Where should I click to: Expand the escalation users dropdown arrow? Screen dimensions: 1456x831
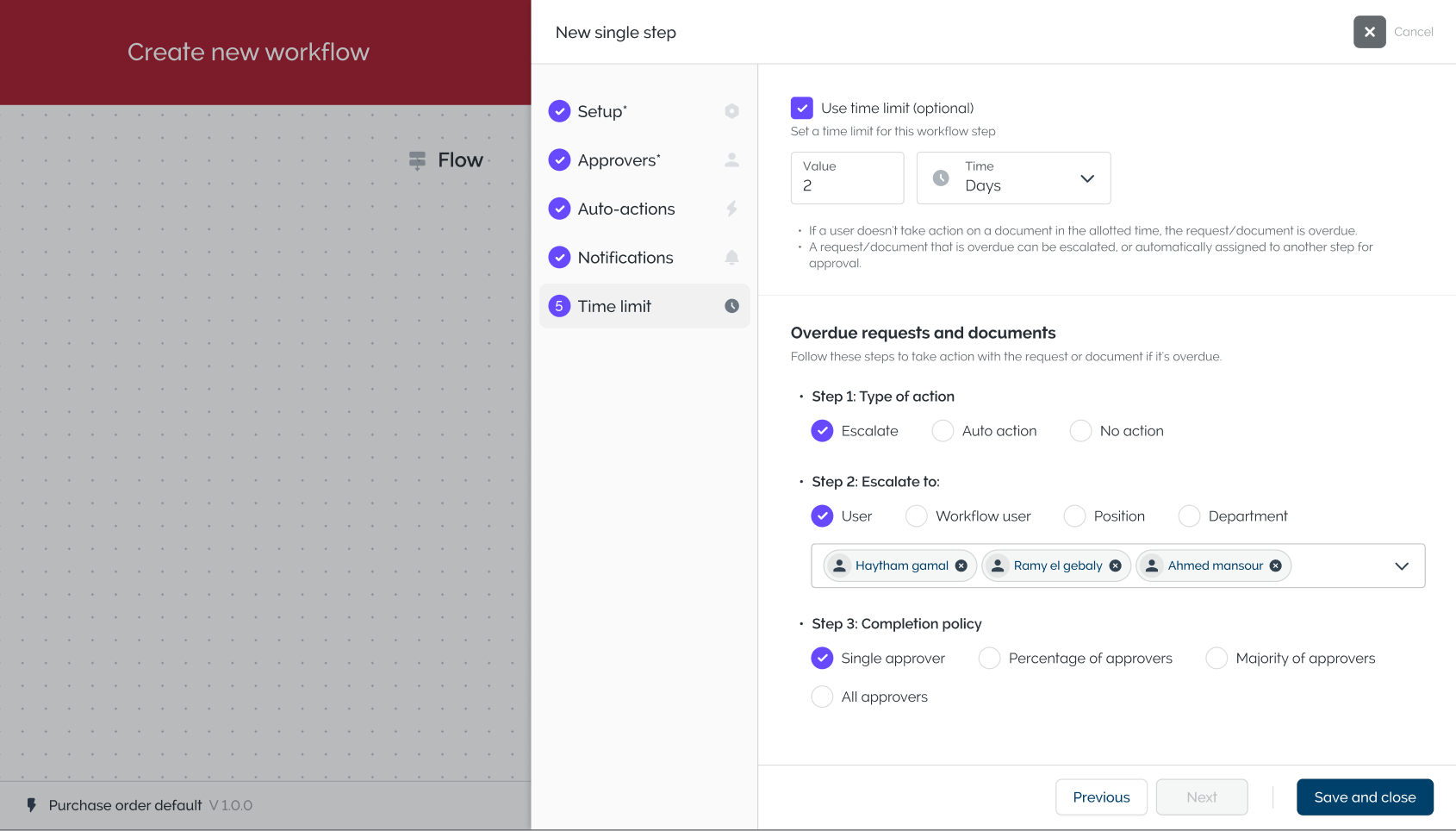[x=1401, y=566]
